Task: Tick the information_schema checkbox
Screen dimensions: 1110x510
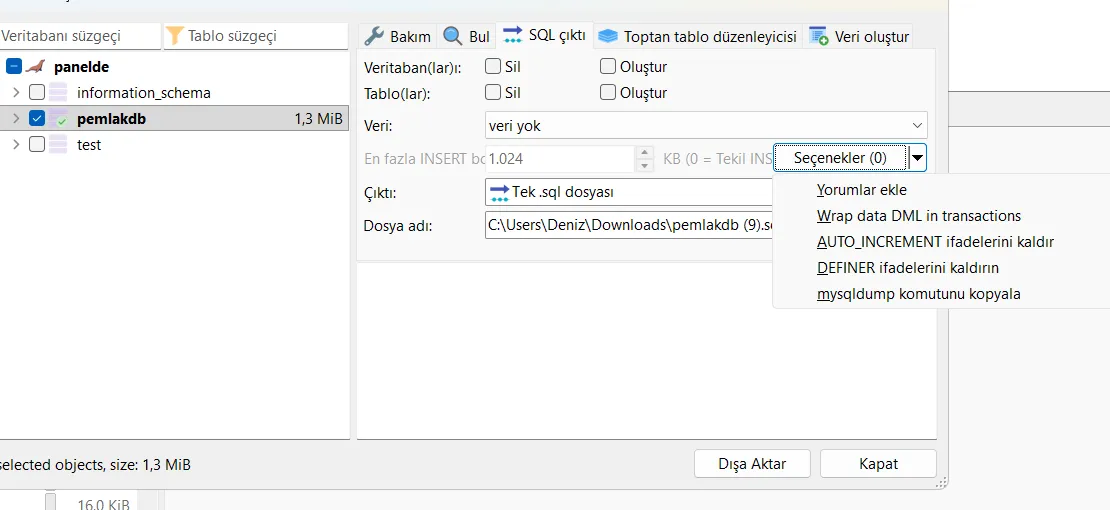Action: [37, 93]
